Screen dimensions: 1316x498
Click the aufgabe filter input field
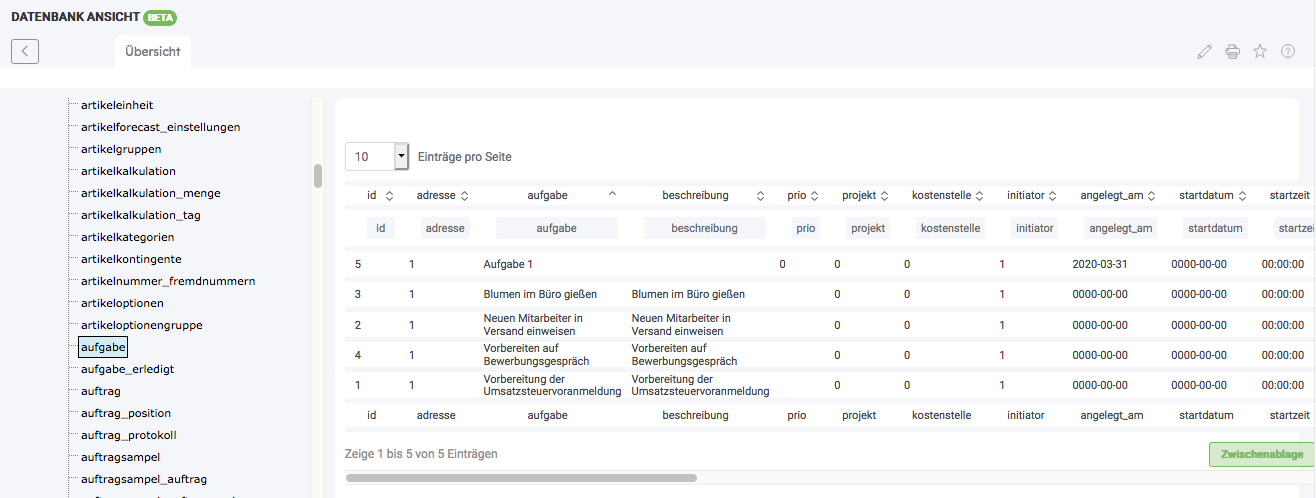pos(556,228)
